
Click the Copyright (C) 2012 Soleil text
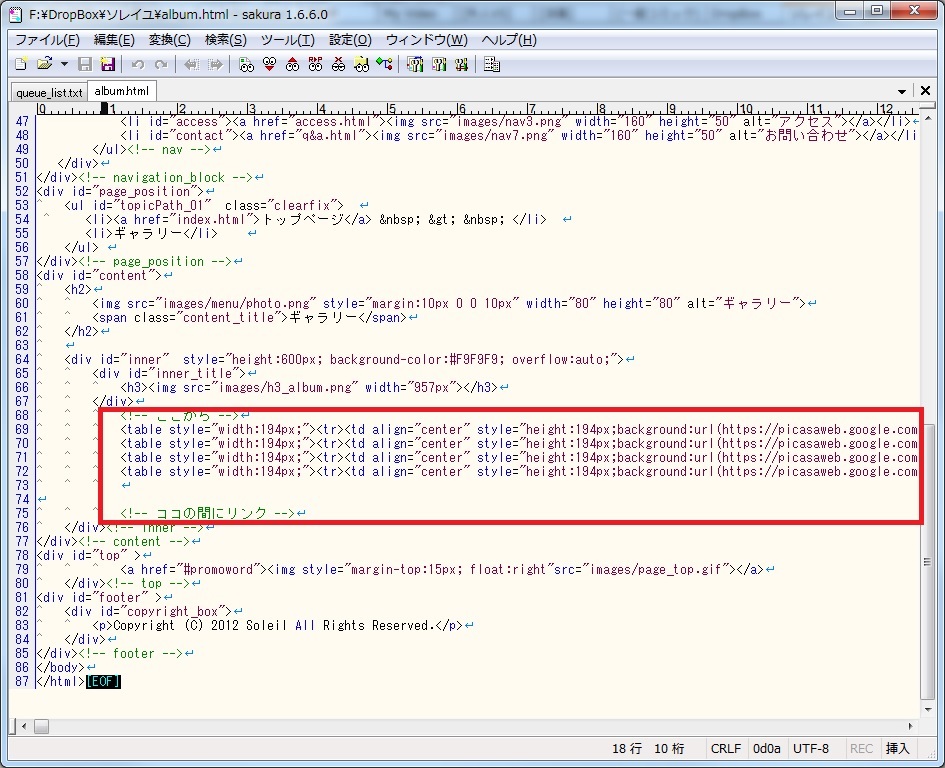[x=199, y=625]
